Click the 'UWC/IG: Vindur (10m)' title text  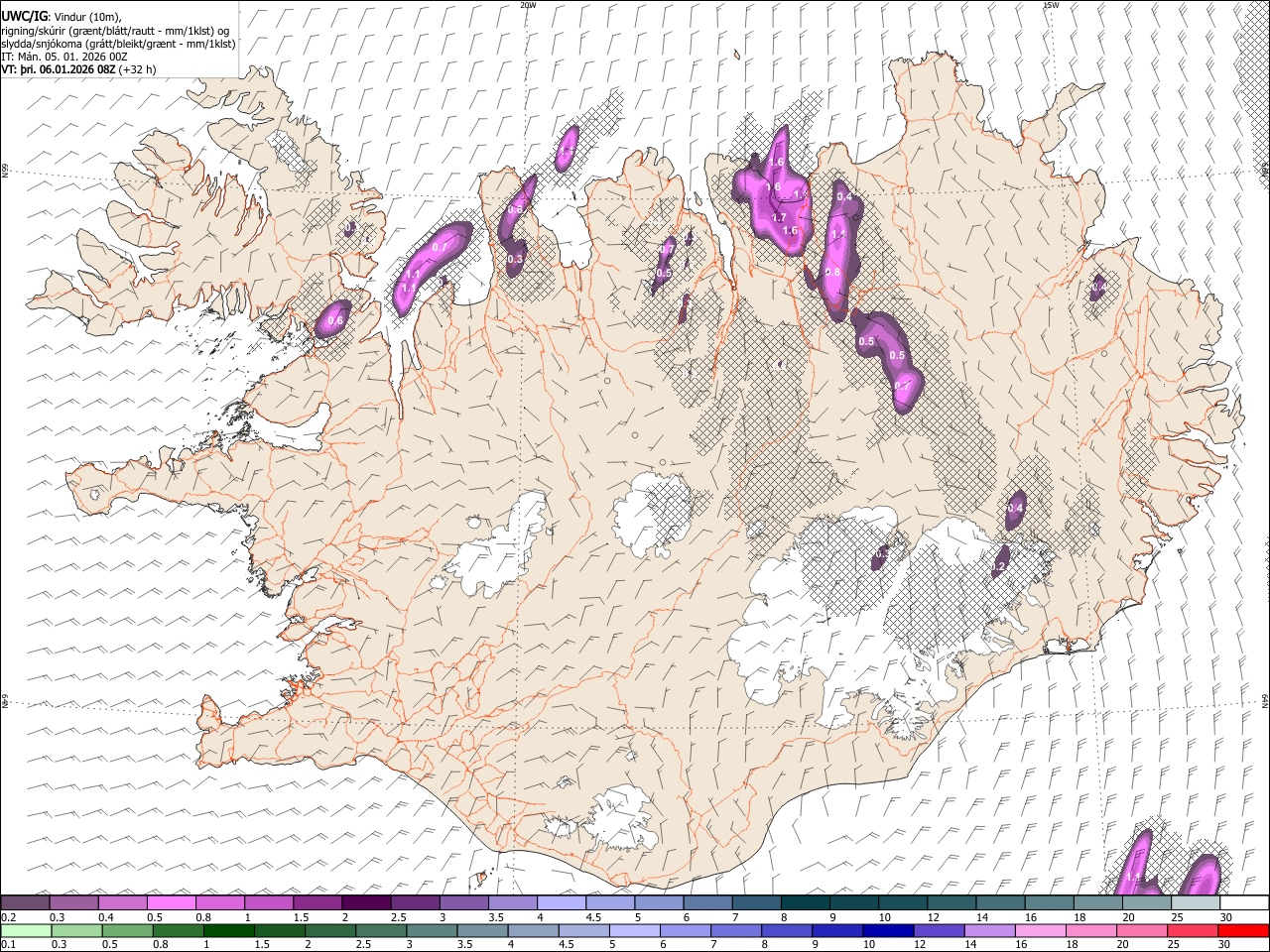[x=62, y=17]
